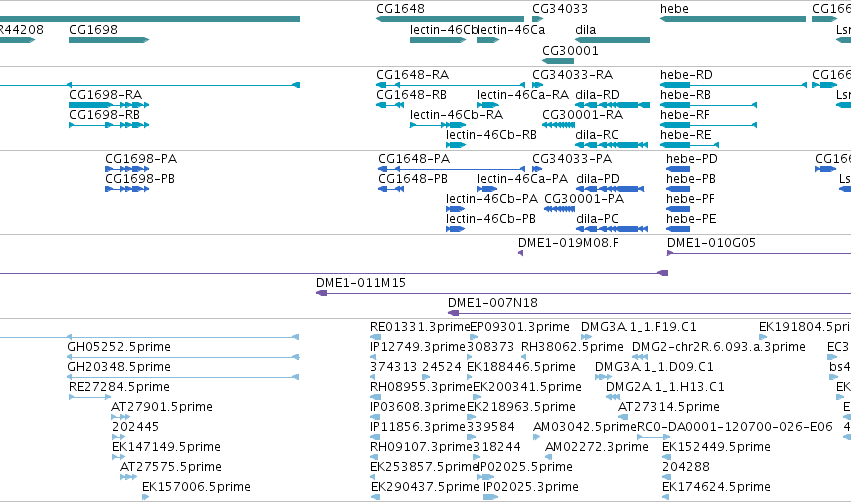
Task: Select transcript hebe-RB
Action: (685, 94)
